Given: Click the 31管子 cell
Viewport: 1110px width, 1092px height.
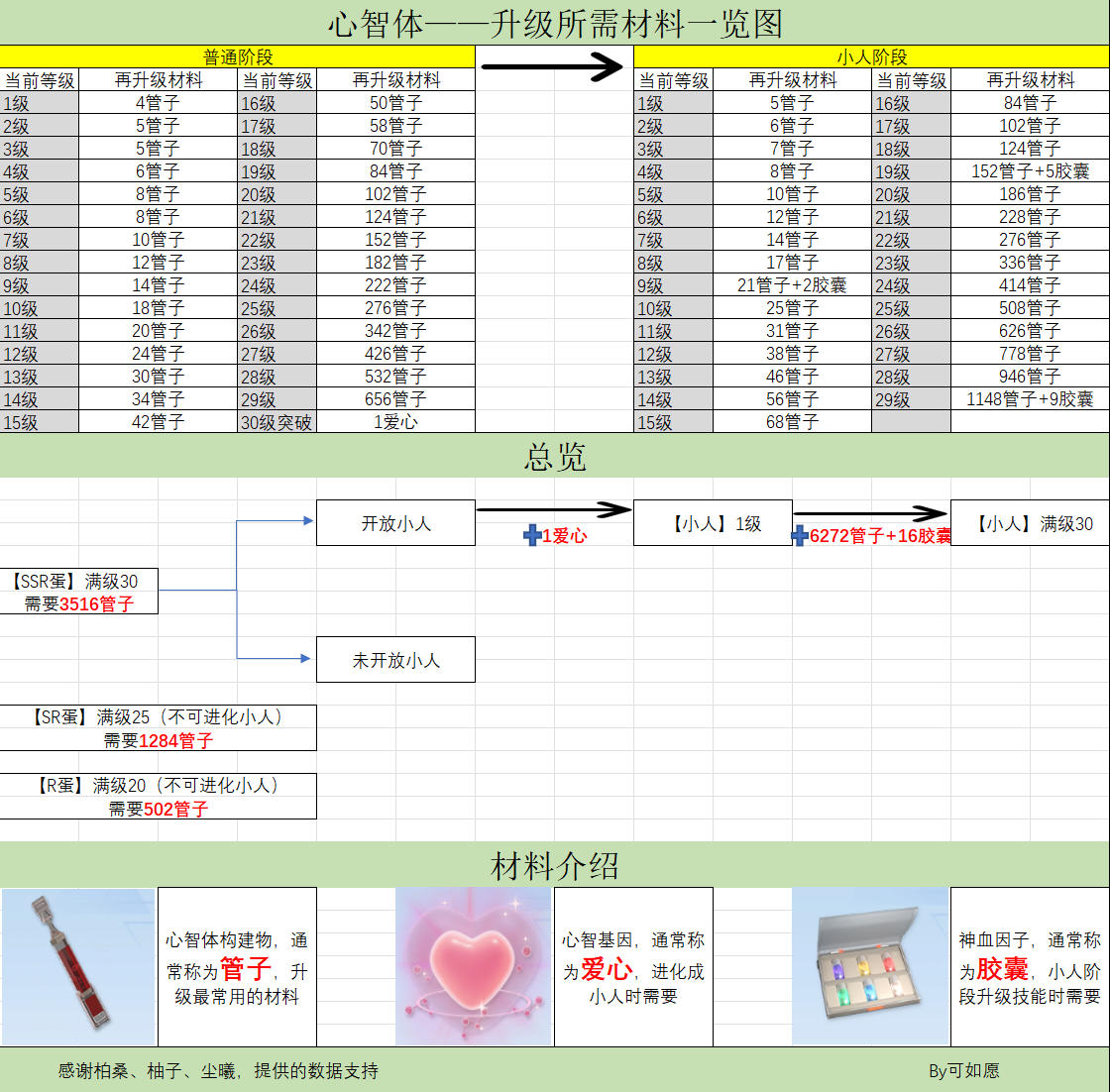Looking at the screenshot, I should pyautogui.click(x=792, y=331).
